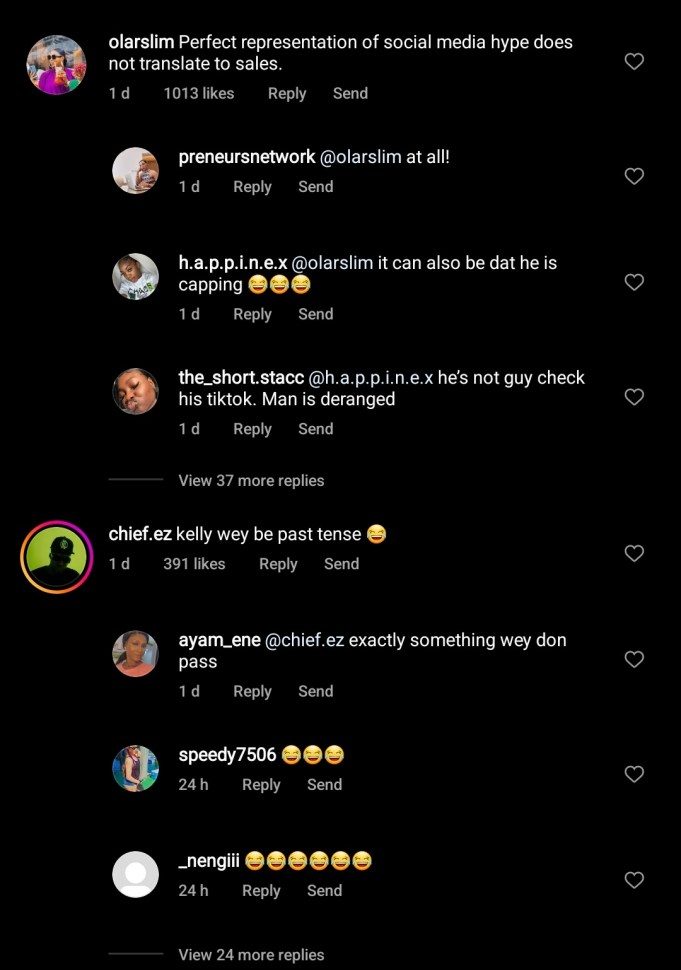Expand View 24 more replies

[x=251, y=954]
